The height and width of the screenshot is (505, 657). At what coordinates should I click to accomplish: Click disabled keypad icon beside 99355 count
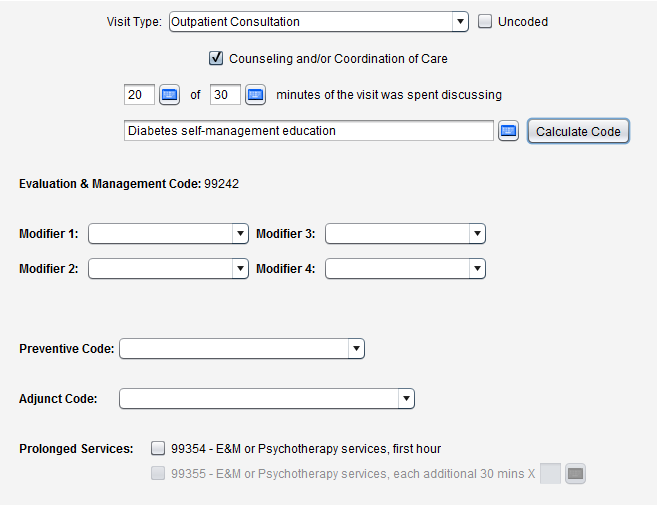[575, 474]
